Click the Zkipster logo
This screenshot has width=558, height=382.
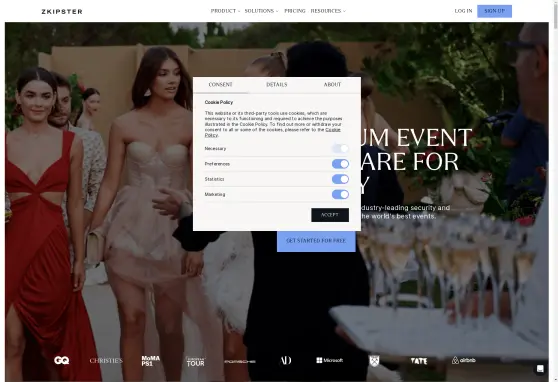[62, 11]
